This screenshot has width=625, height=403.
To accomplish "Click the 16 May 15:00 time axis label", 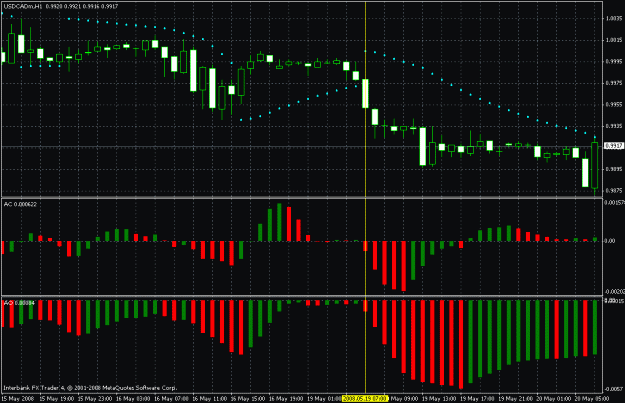I will click(248, 399).
